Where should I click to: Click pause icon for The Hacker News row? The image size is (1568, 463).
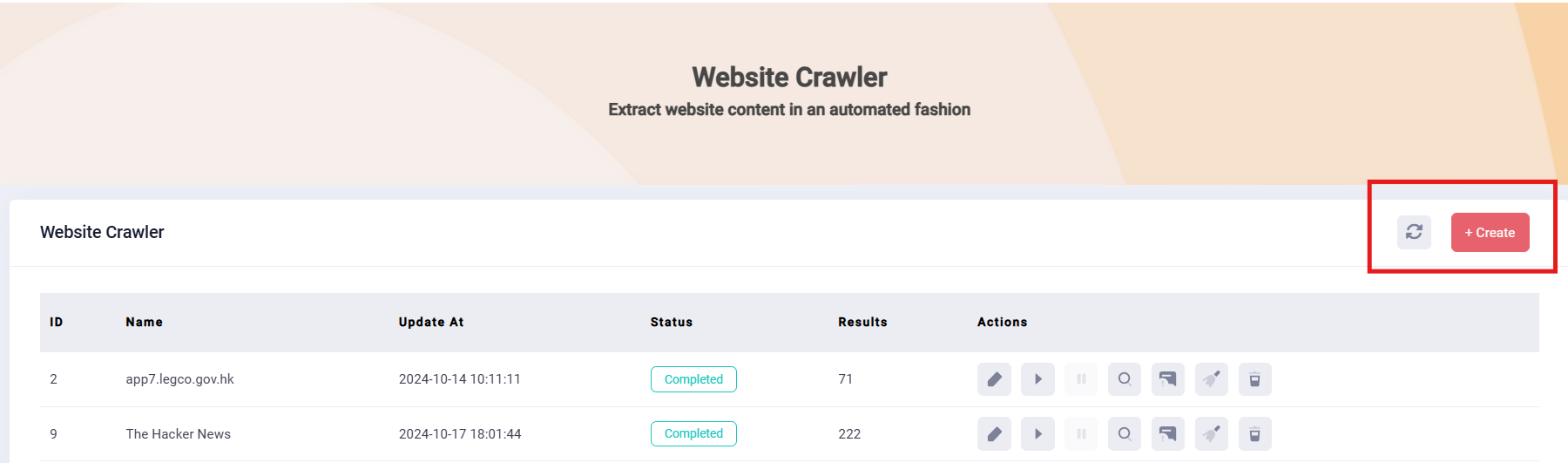pos(1081,434)
